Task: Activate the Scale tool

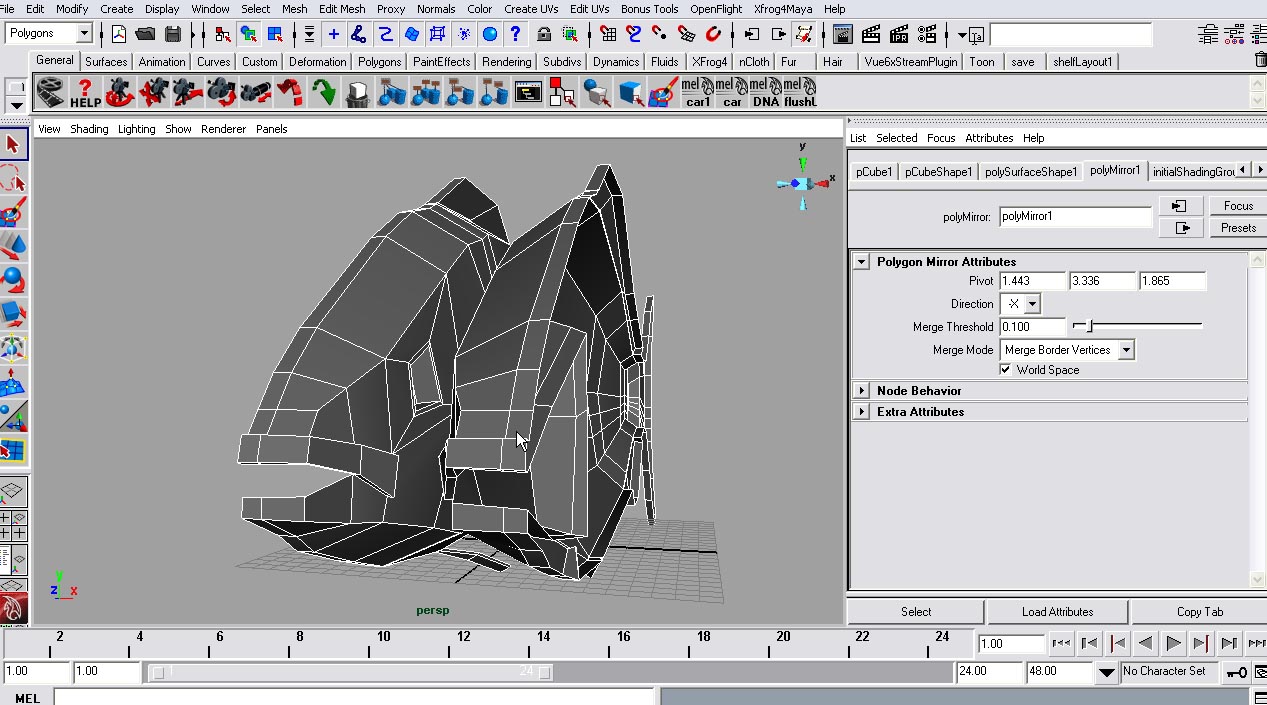Action: (x=13, y=315)
